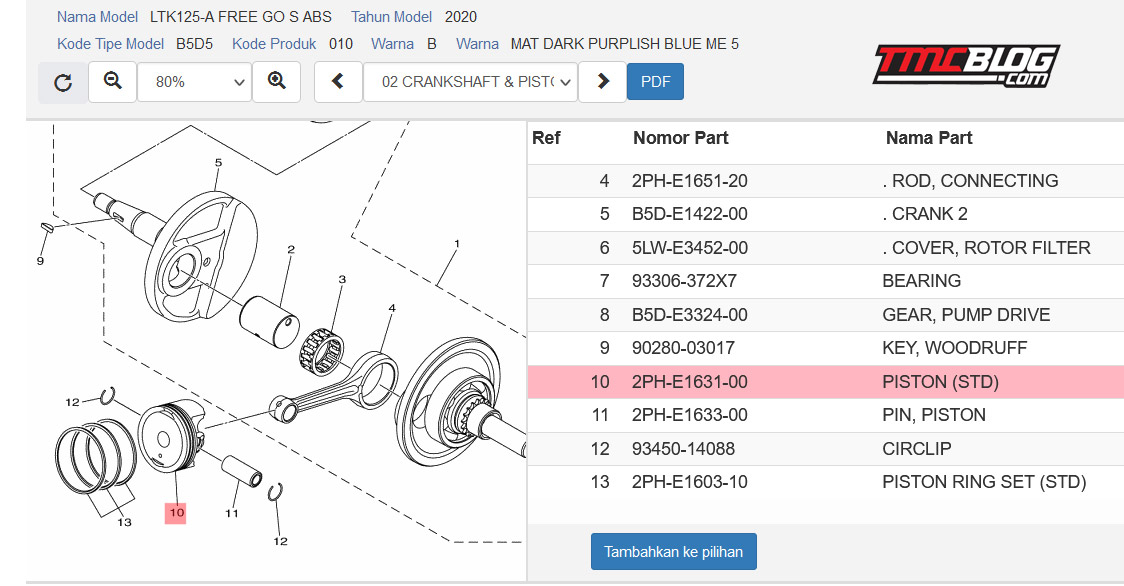This screenshot has width=1124, height=586.
Task: Select the ROD, CONNECTING row
Action: coord(826,181)
